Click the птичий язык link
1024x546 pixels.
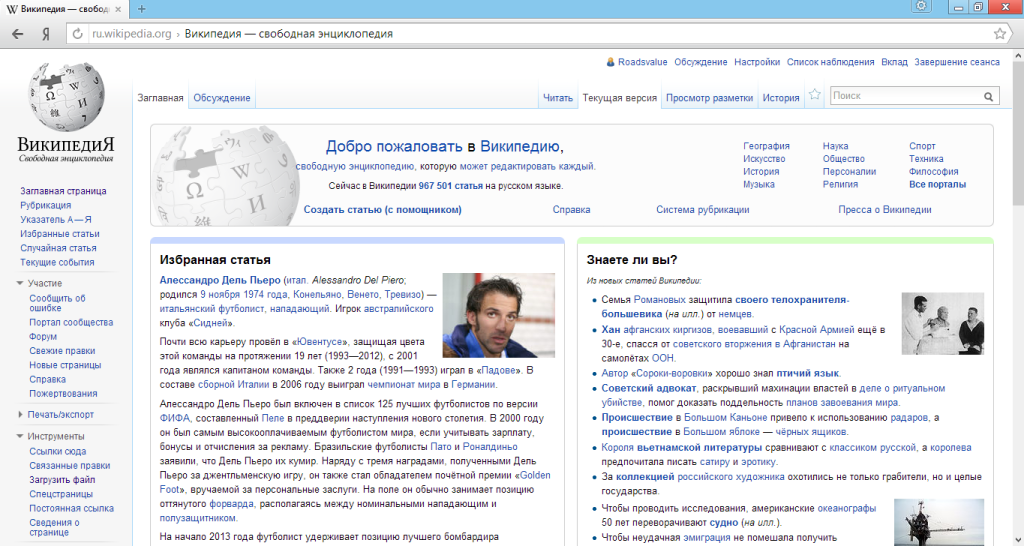pos(807,374)
